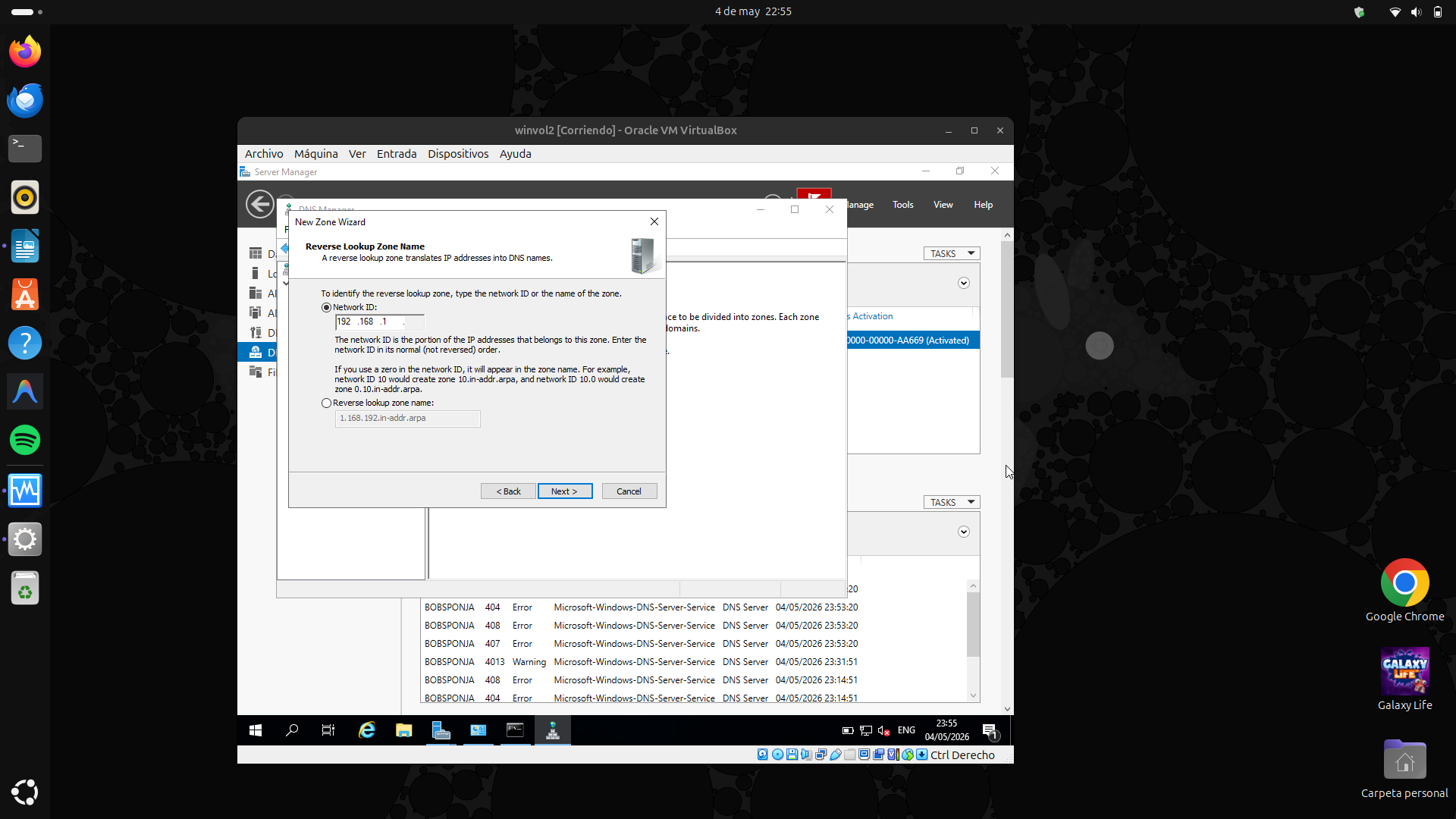This screenshot has width=1456, height=819.
Task: Click Server Manager back arrow button
Action: point(260,204)
